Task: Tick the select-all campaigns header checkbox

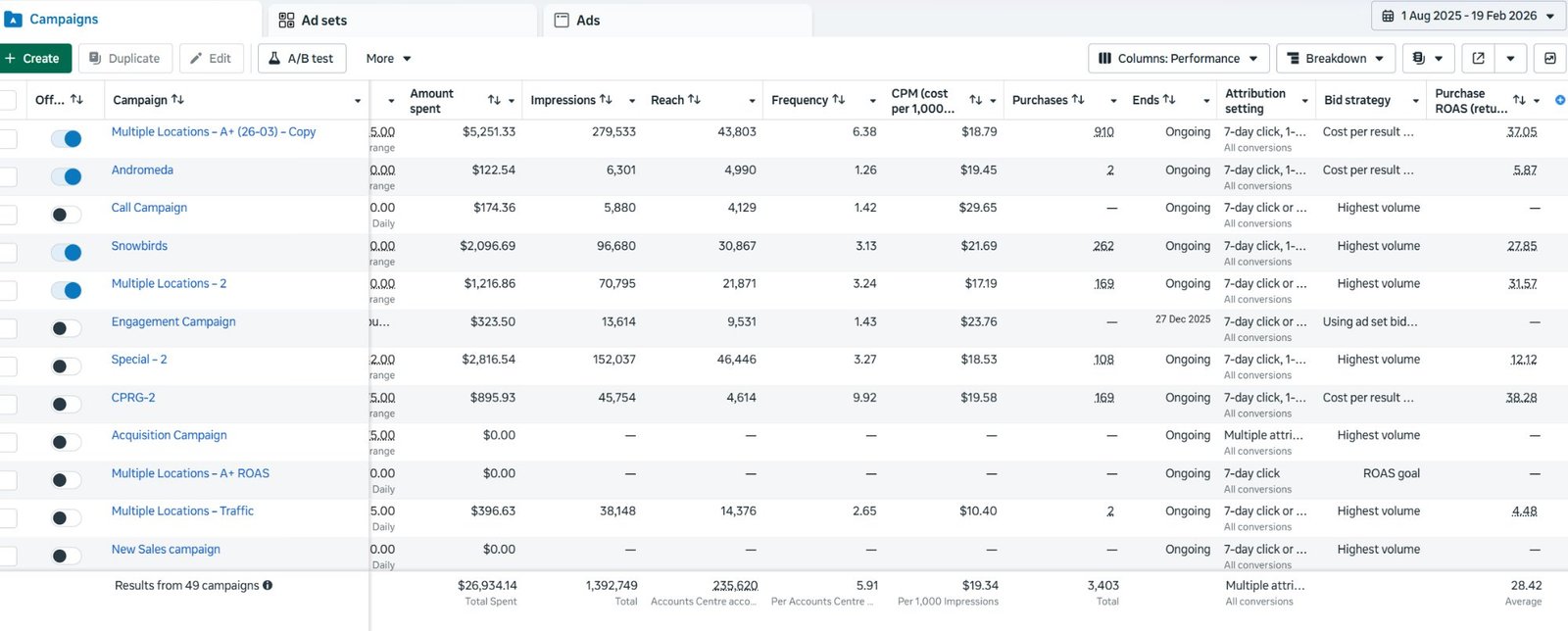Action: tap(8, 100)
